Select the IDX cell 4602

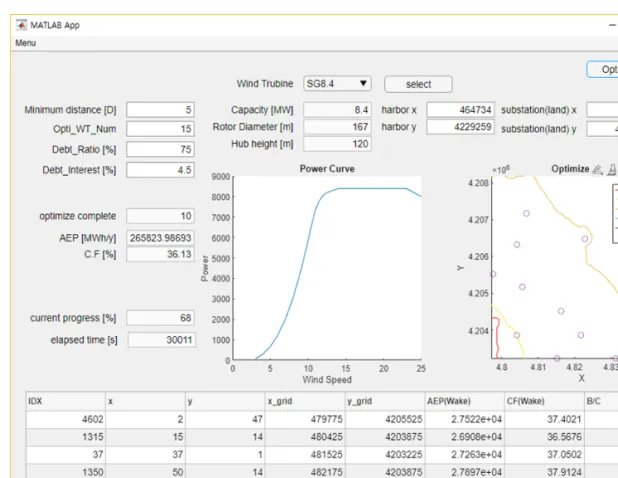(66, 419)
